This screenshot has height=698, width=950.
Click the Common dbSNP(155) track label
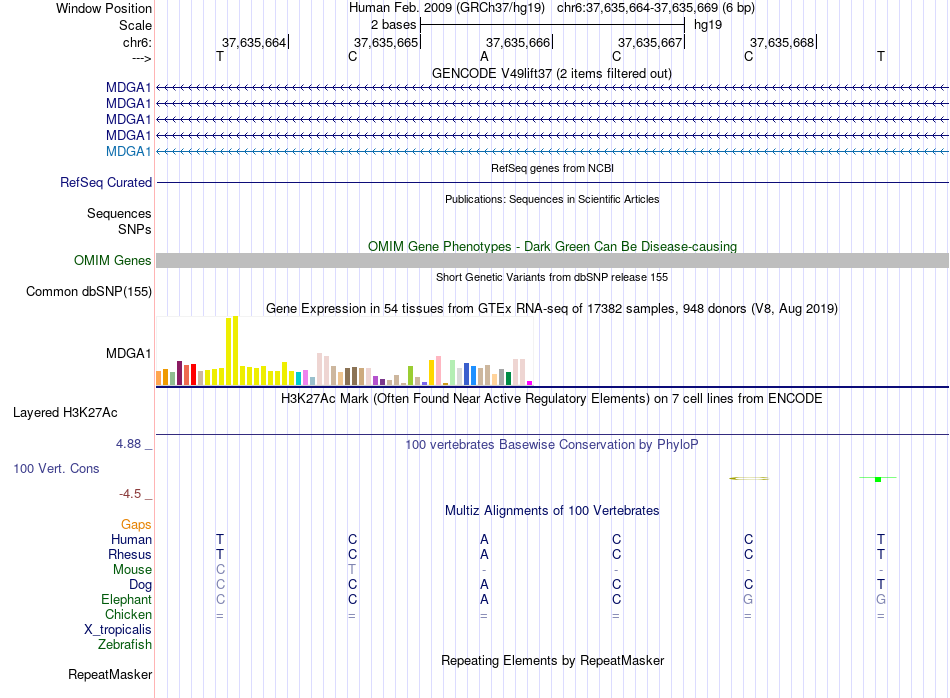pos(88,291)
